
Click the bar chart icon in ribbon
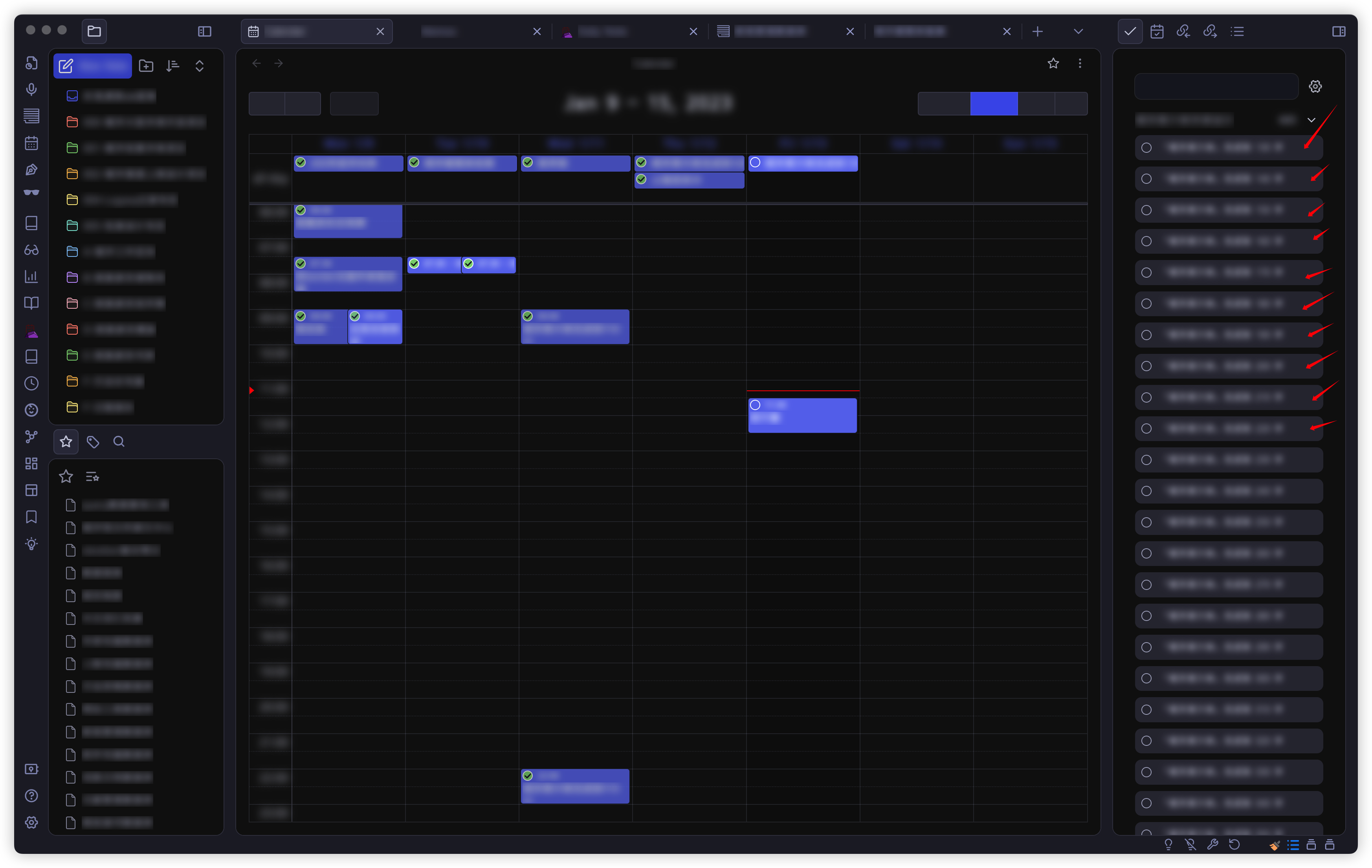(31, 276)
